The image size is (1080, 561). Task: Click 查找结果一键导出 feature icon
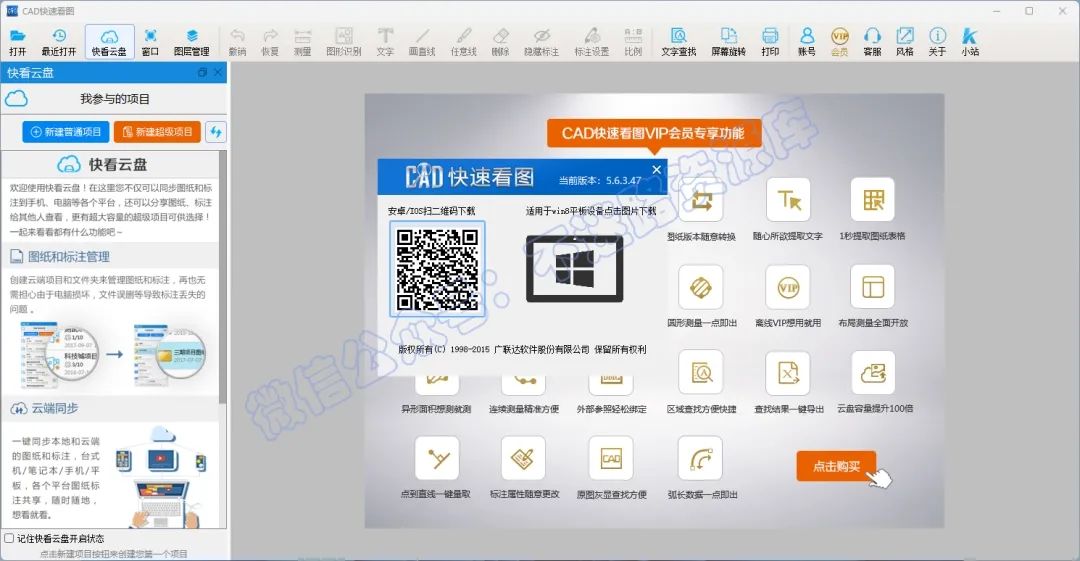pyautogui.click(x=788, y=373)
